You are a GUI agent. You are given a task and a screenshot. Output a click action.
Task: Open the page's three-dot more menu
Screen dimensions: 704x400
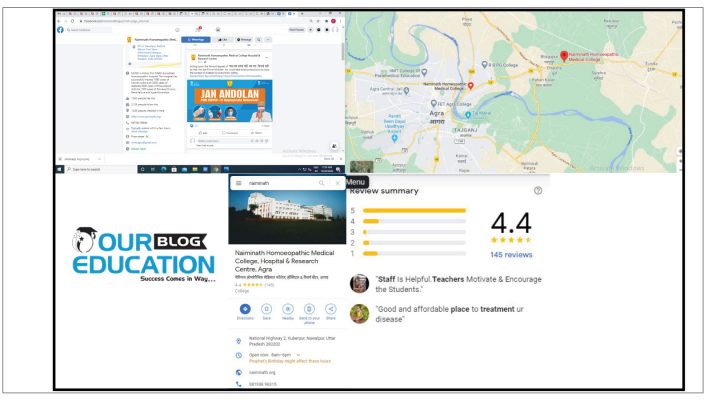pos(268,40)
